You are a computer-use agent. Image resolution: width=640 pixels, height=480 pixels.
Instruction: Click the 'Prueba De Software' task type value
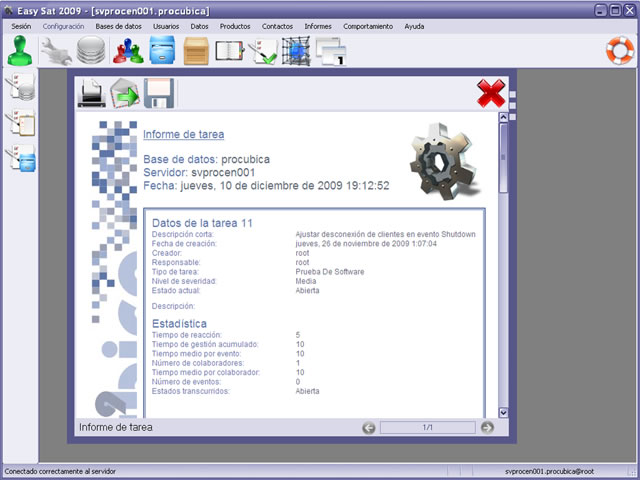pos(330,272)
